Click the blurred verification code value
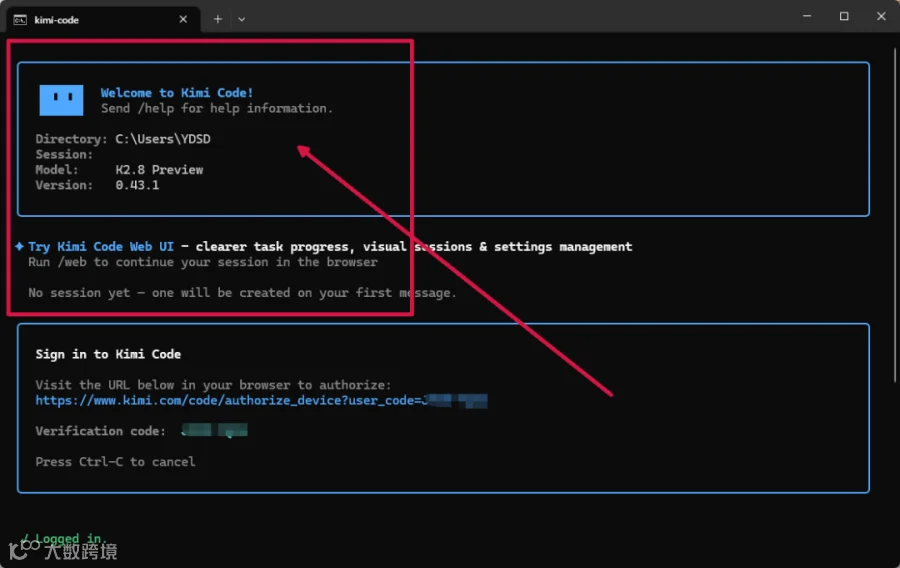Screen dimensions: 900x568 point(214,430)
